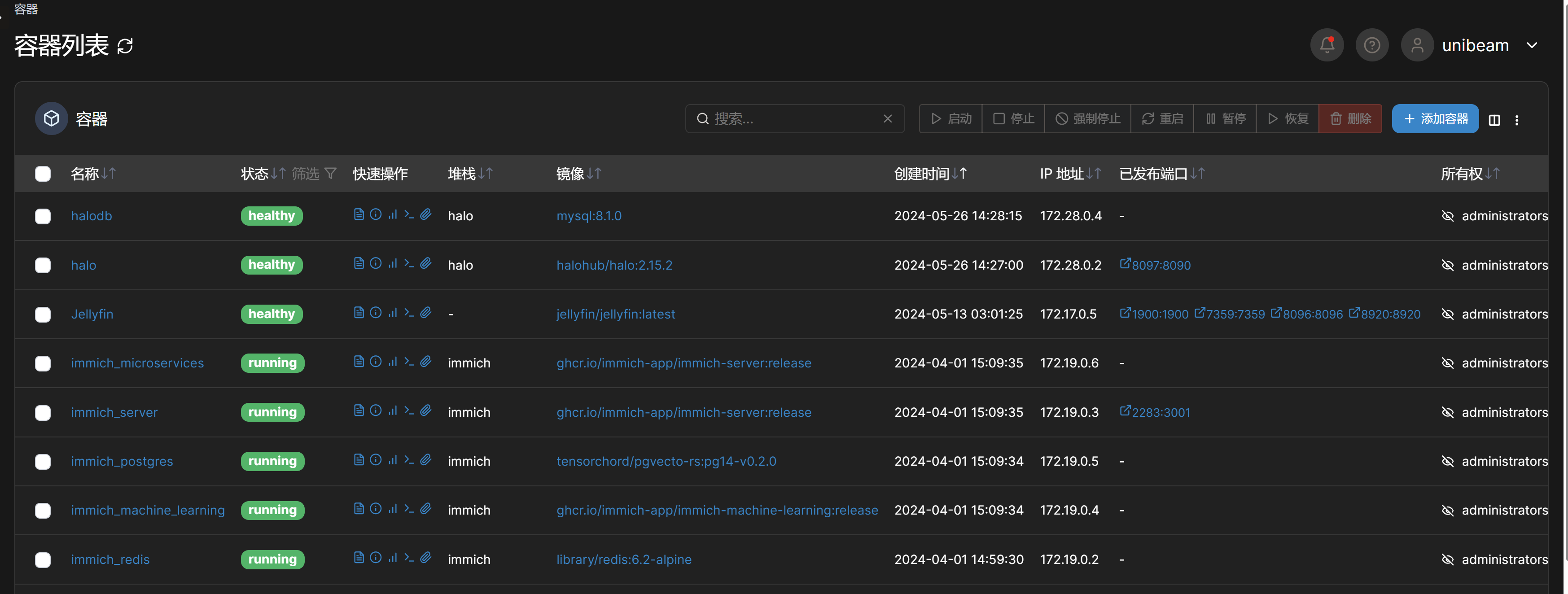Select the immich_postgres row checkbox
The height and width of the screenshot is (594, 1568).
[43, 461]
